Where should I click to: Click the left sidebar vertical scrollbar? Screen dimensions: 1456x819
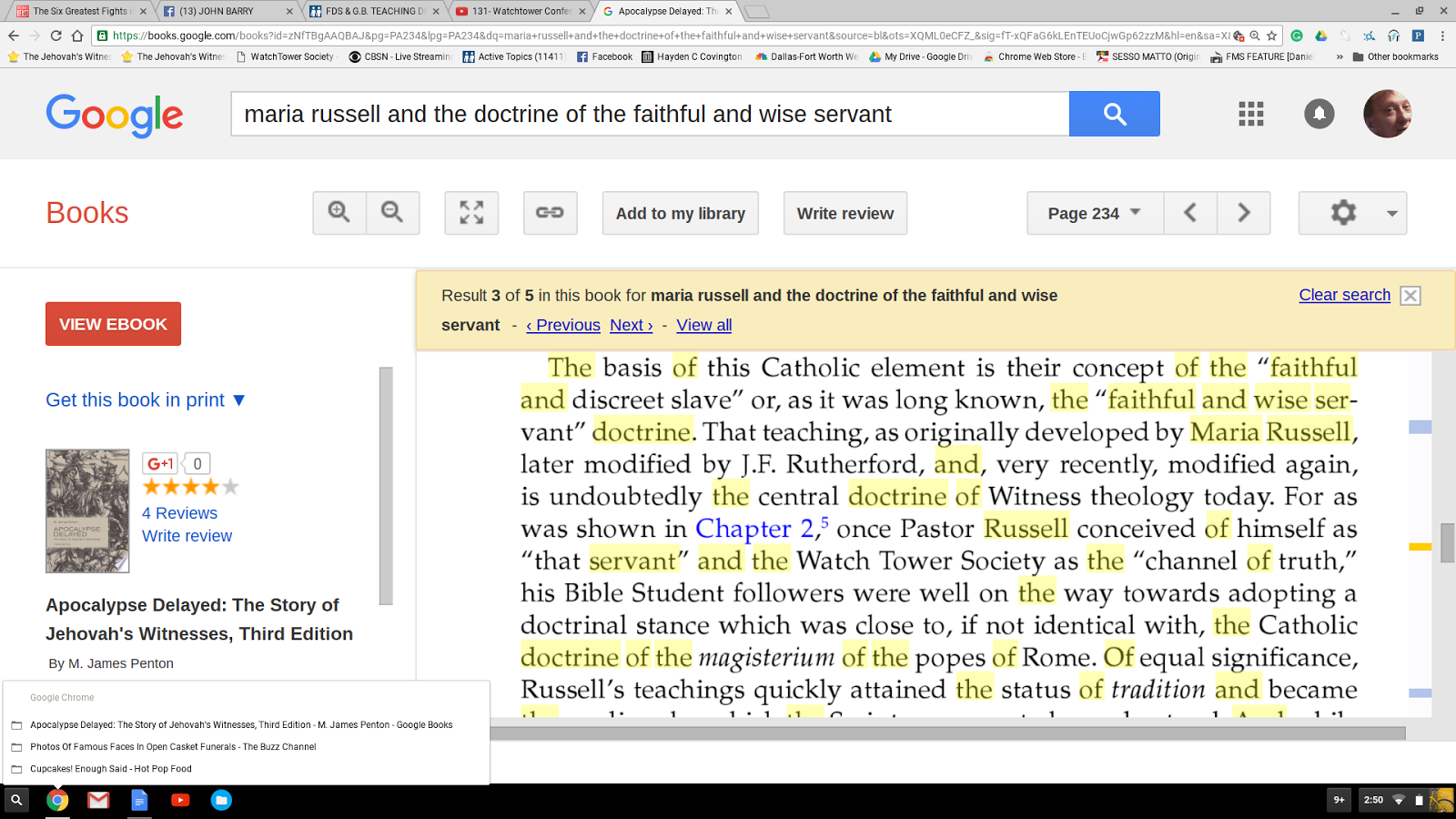click(x=386, y=486)
